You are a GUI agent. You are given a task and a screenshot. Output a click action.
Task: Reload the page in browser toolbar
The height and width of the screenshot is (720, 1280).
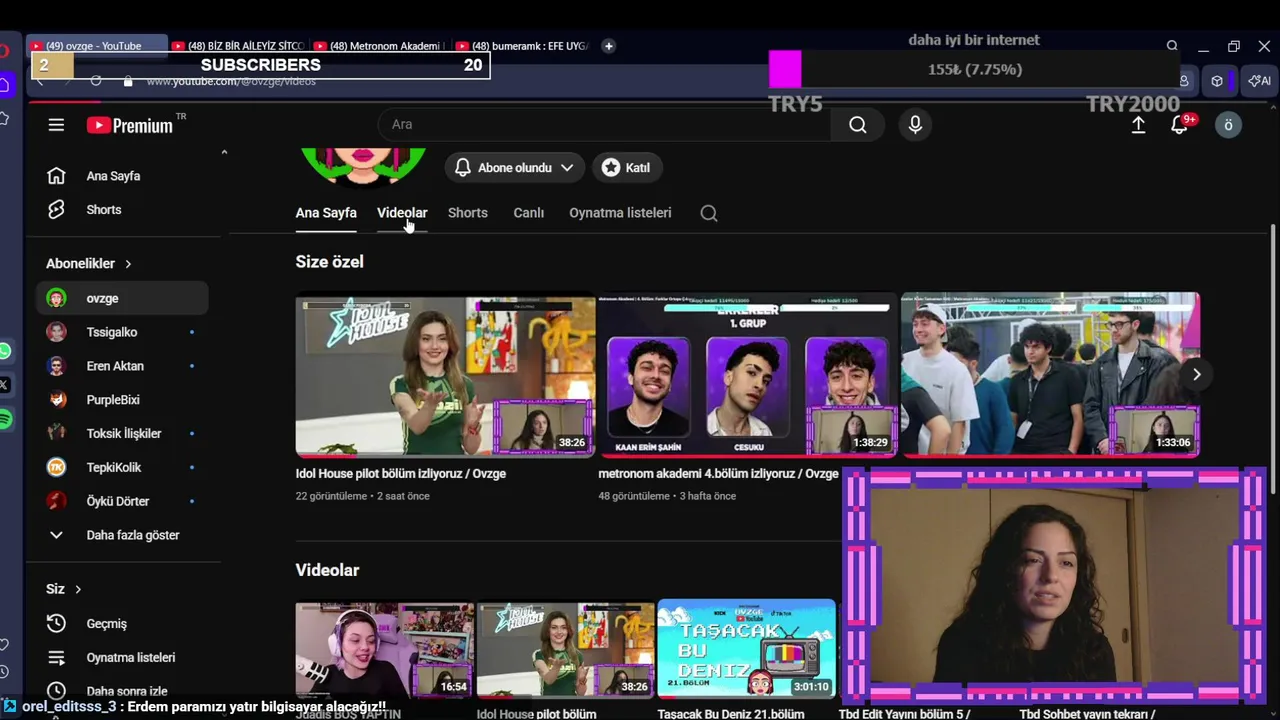pos(96,81)
